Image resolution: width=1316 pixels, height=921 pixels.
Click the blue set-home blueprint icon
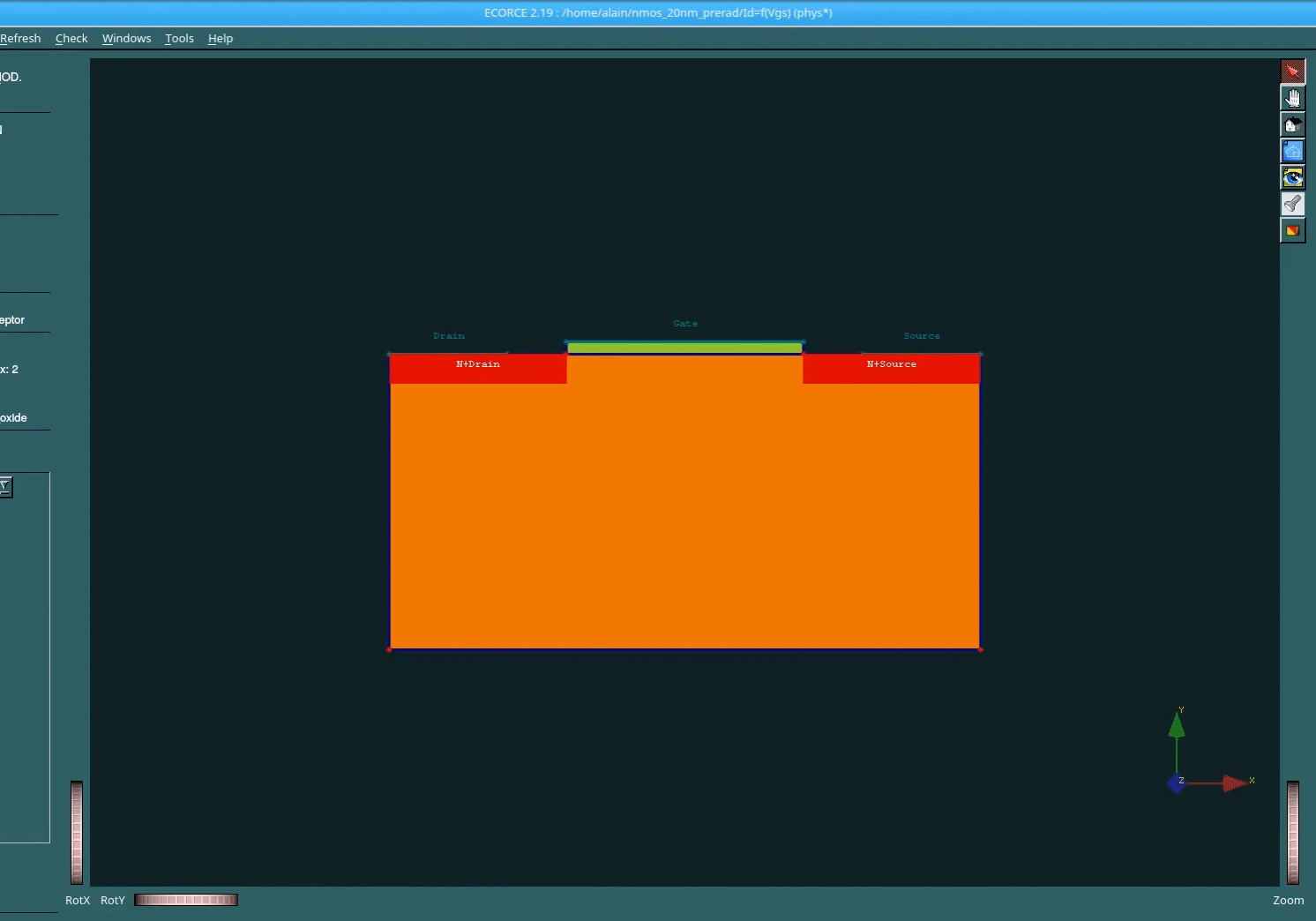tap(1292, 151)
